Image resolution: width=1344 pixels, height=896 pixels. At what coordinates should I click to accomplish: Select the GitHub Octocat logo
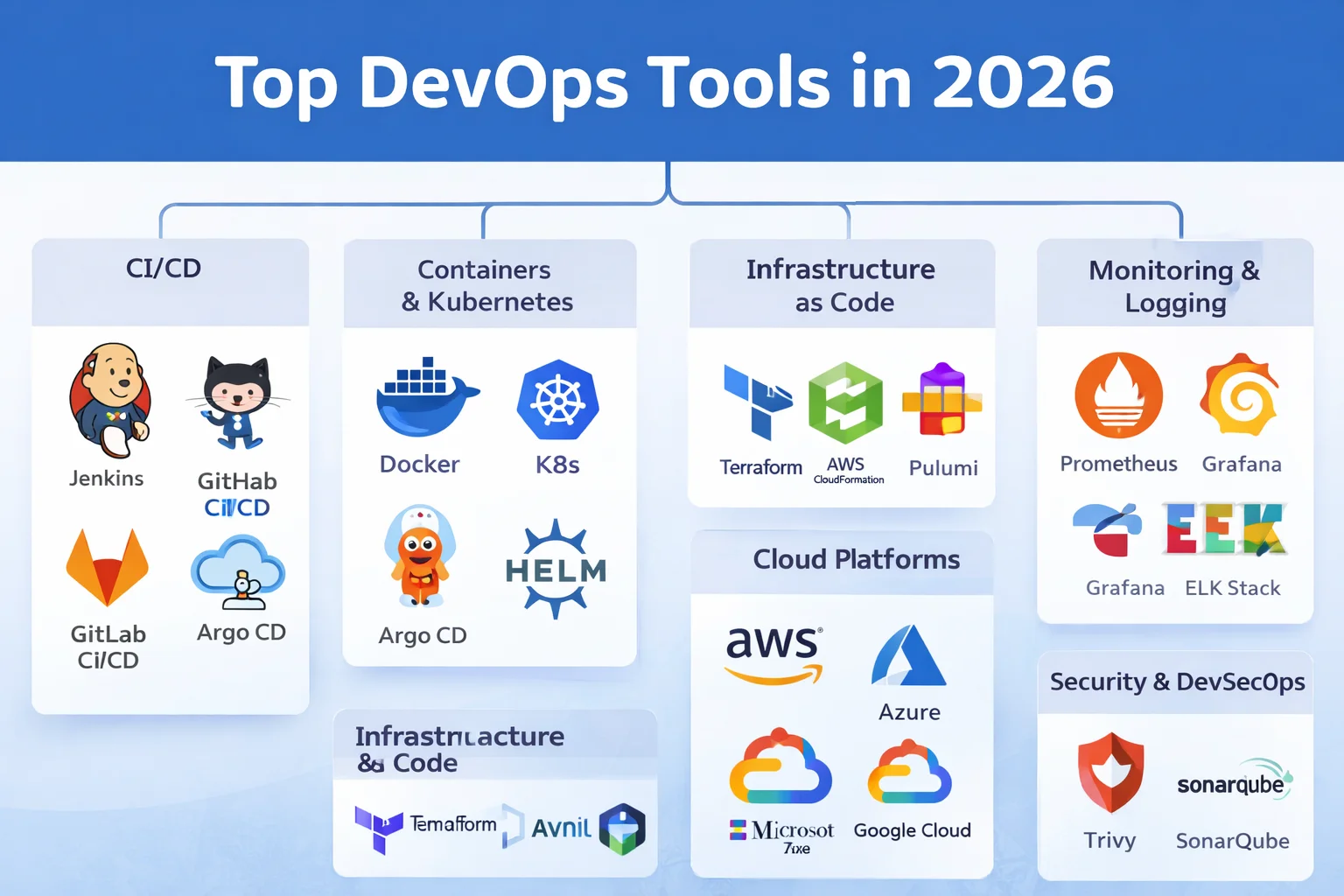(x=237, y=402)
